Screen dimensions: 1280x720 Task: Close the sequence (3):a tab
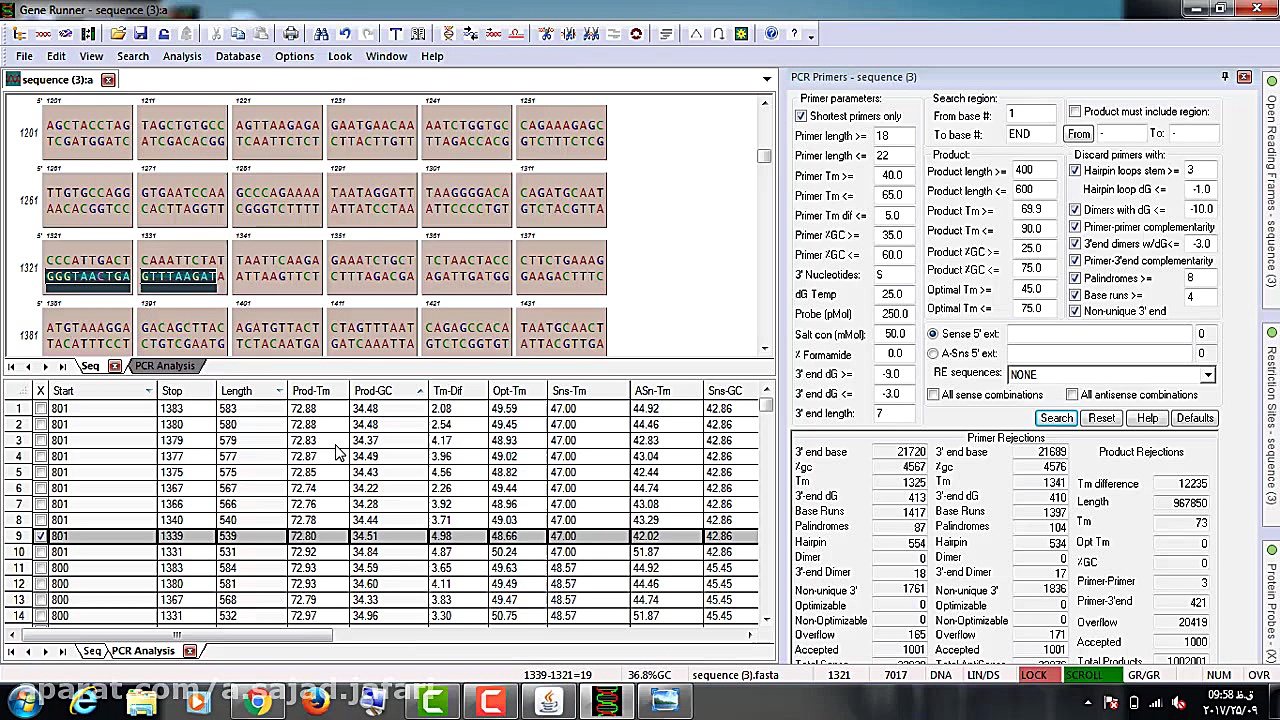point(108,80)
